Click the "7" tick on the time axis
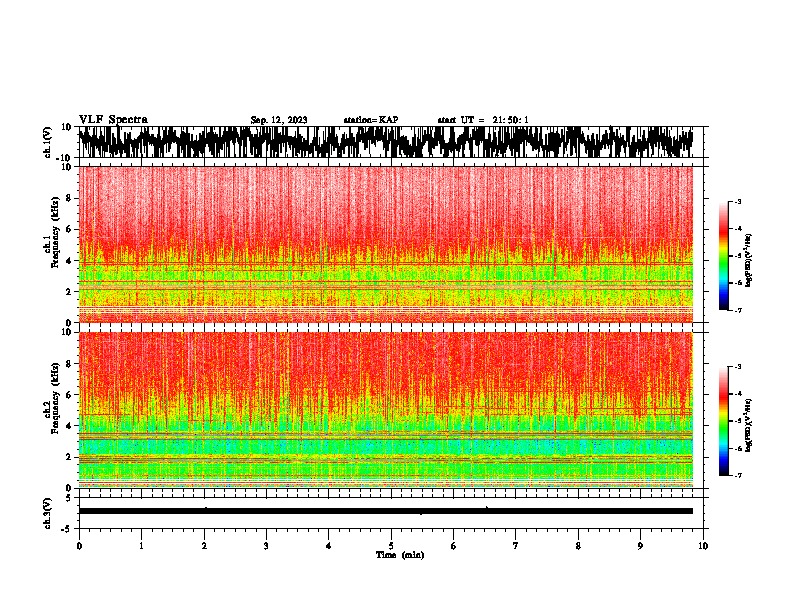This screenshot has height=612, width=792. 516,546
